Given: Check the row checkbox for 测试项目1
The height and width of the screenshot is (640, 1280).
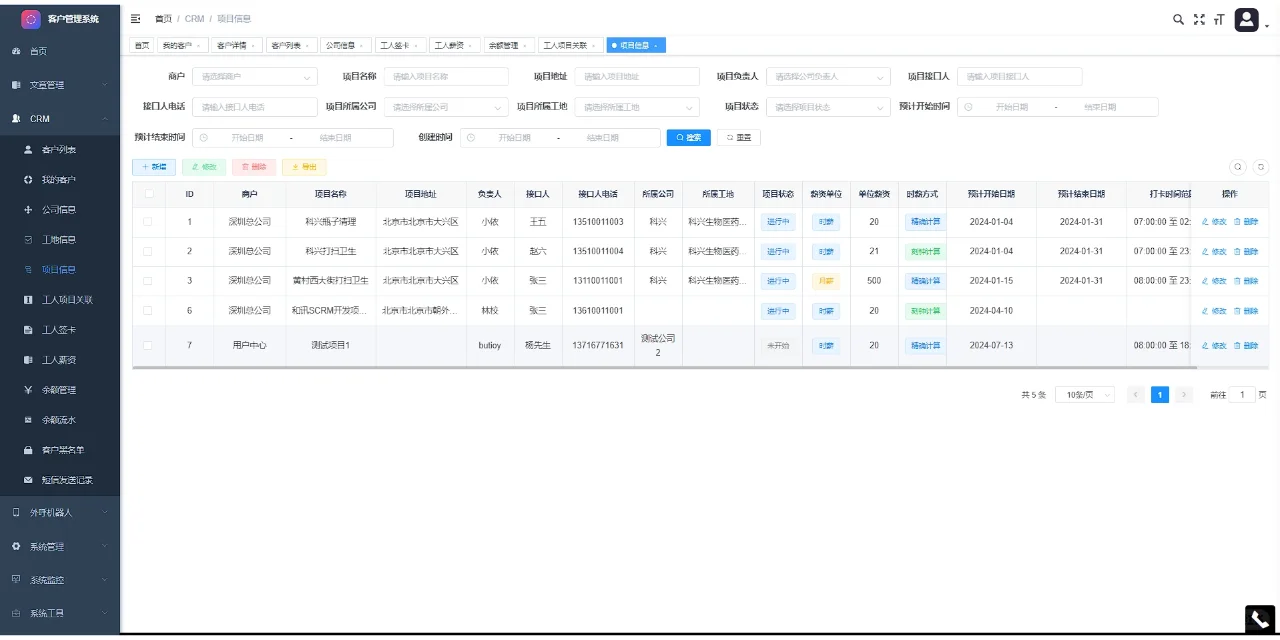Looking at the screenshot, I should [147, 347].
